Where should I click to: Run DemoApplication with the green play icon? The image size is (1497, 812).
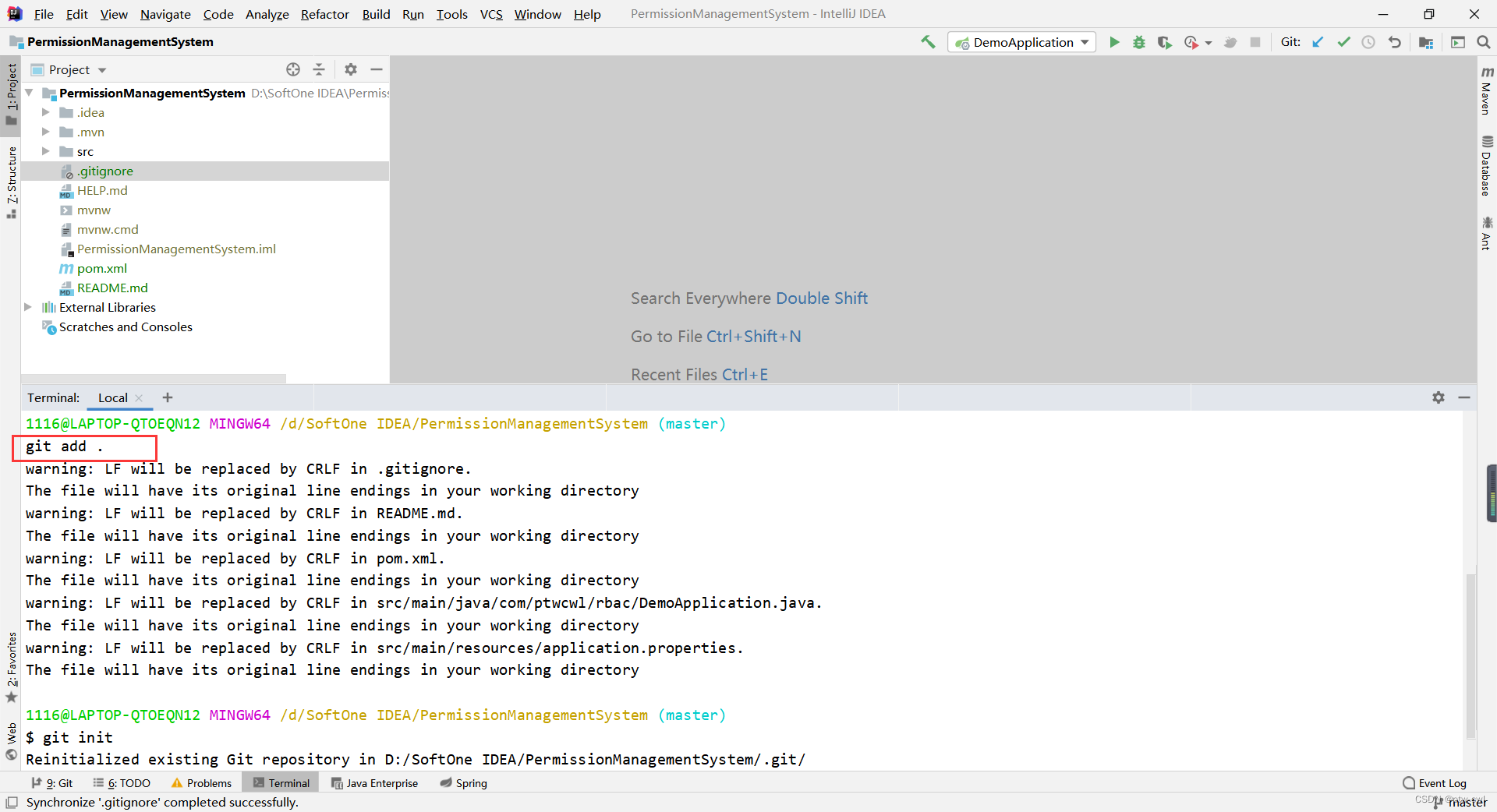click(1114, 42)
